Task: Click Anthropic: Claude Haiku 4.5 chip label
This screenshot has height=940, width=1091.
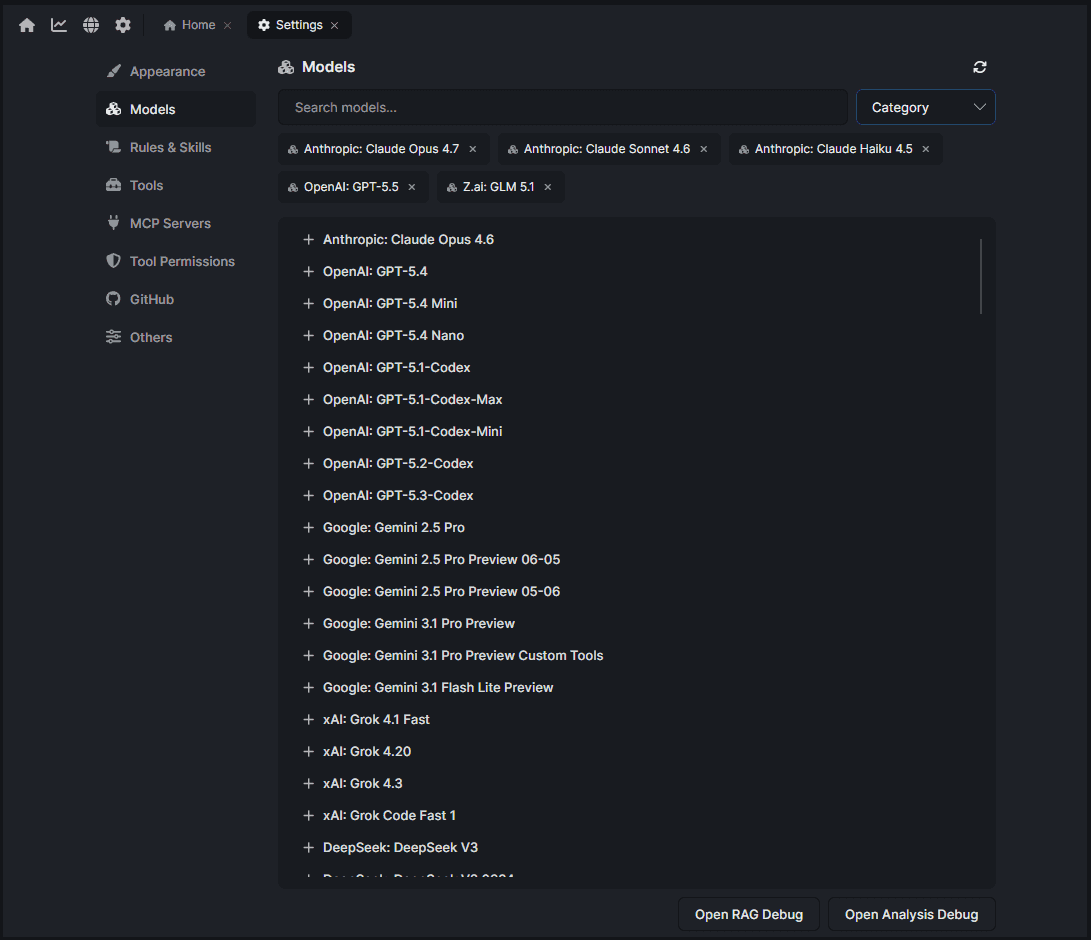Action: point(834,149)
